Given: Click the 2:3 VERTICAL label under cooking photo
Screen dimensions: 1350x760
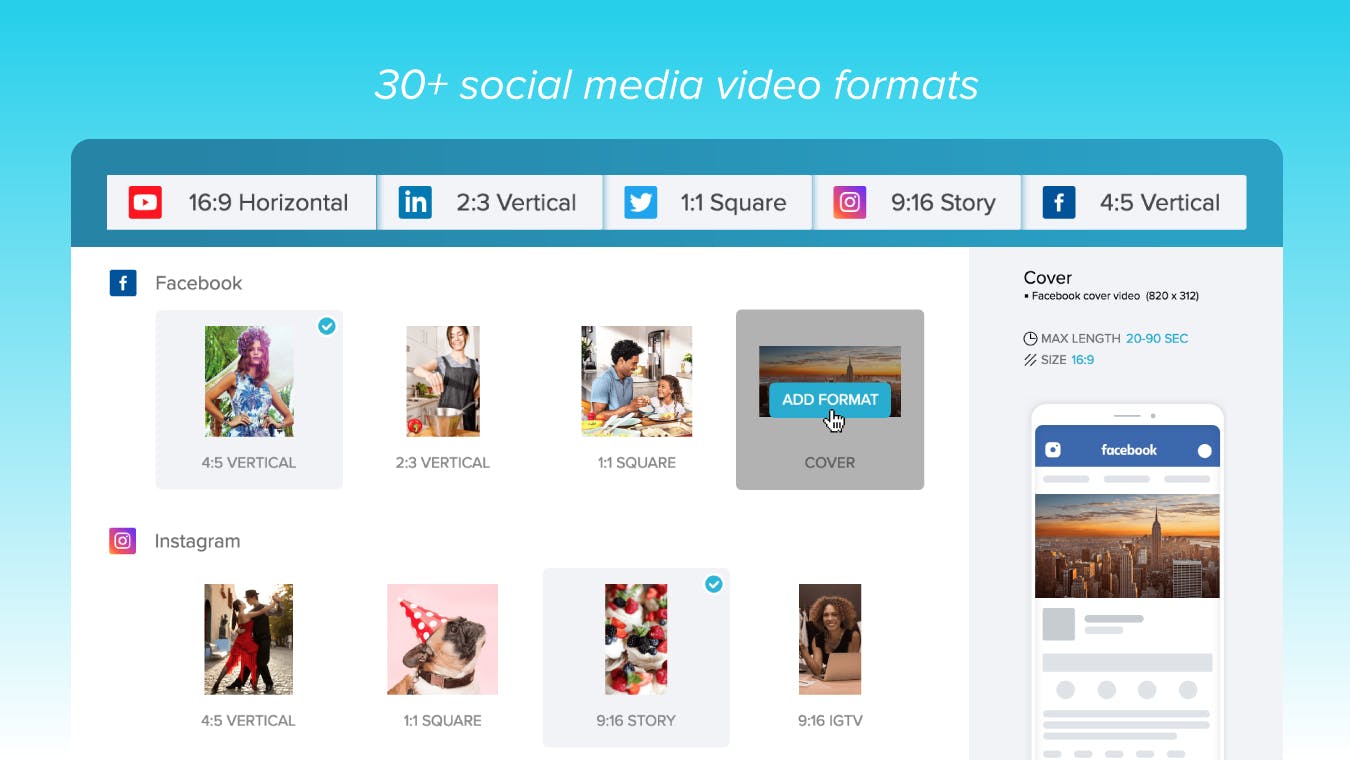Looking at the screenshot, I should tap(443, 463).
